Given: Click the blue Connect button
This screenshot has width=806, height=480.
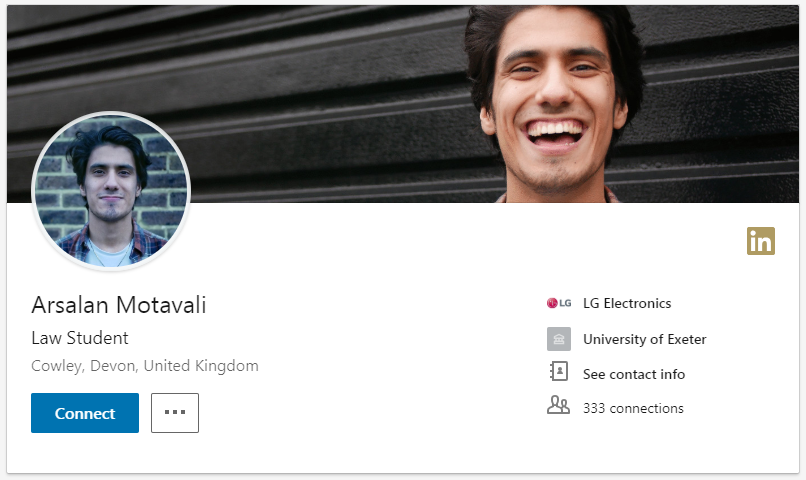Looking at the screenshot, I should tap(85, 413).
